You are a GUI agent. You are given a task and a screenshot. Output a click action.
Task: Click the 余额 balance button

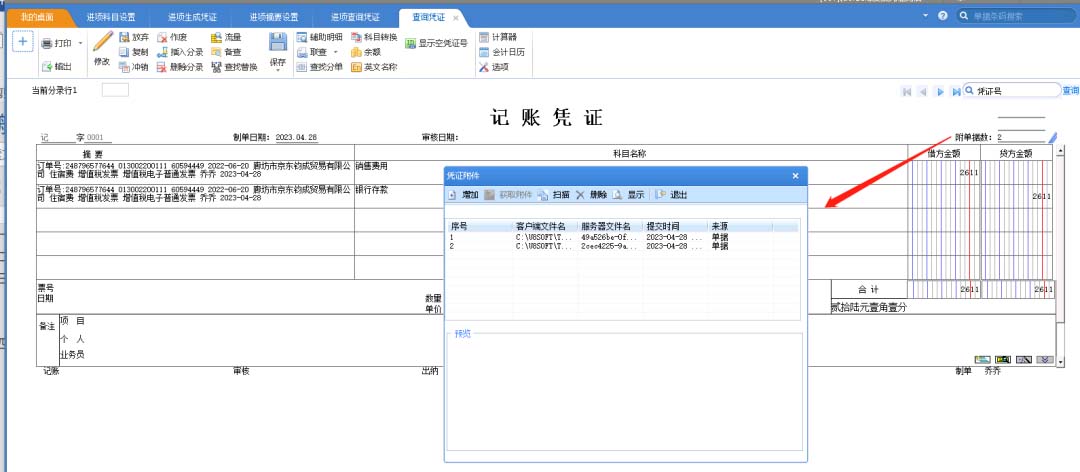[366, 52]
